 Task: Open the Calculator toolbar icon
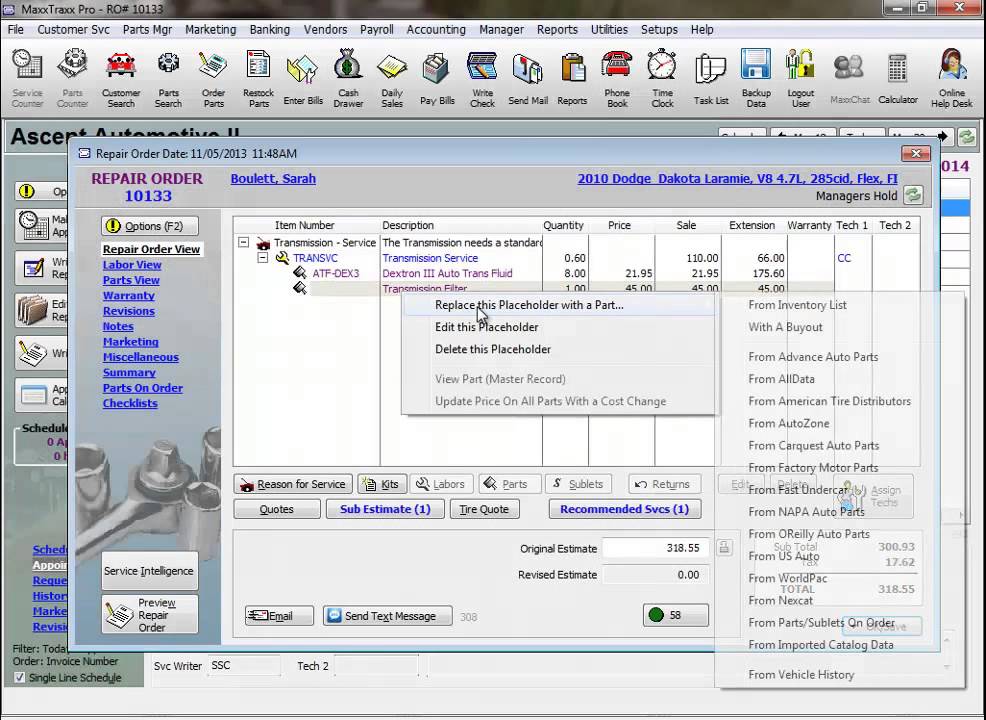click(x=897, y=78)
